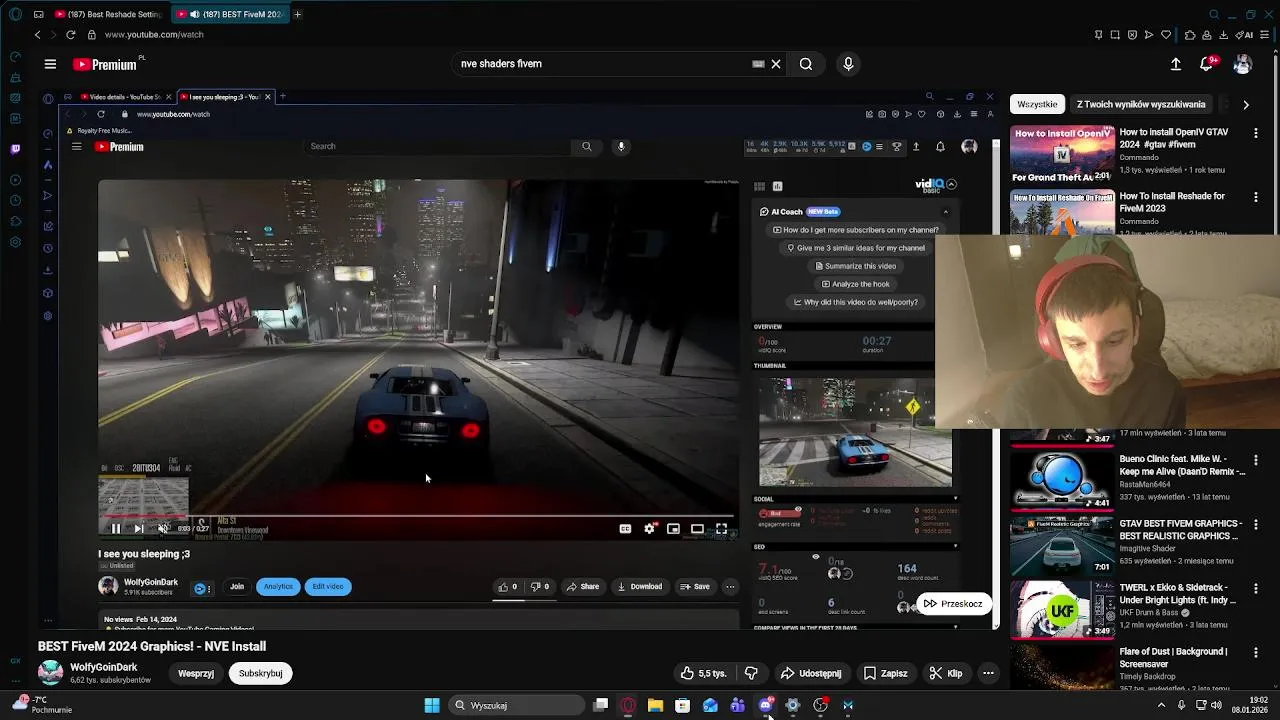Open options menu for TWERL x Ekko video

[1256, 588]
